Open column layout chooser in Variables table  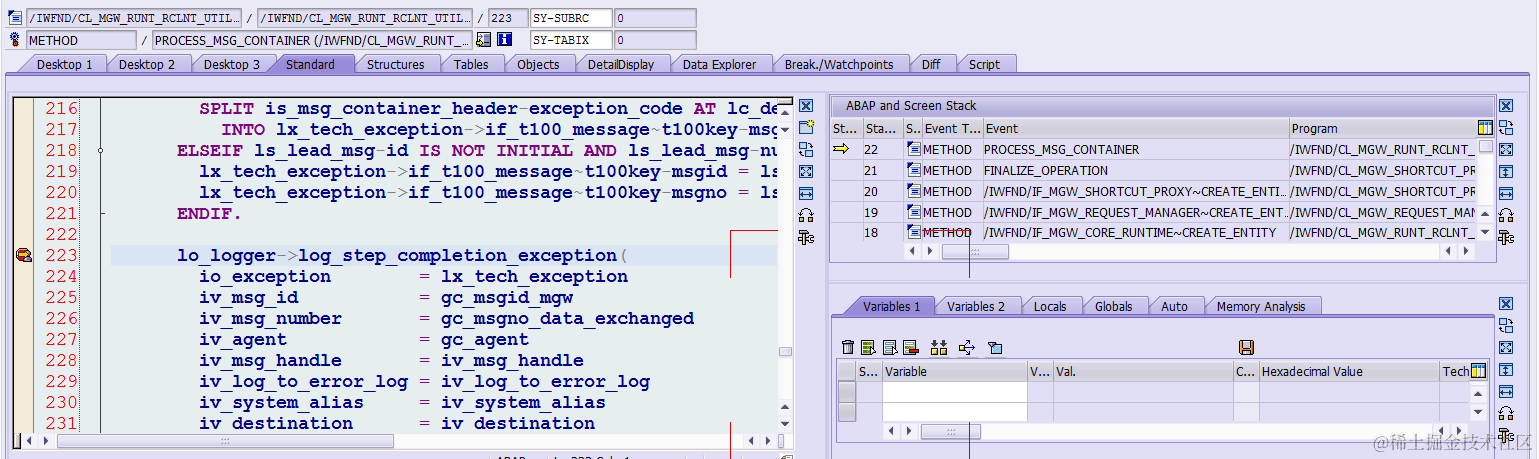pyautogui.click(x=1479, y=370)
